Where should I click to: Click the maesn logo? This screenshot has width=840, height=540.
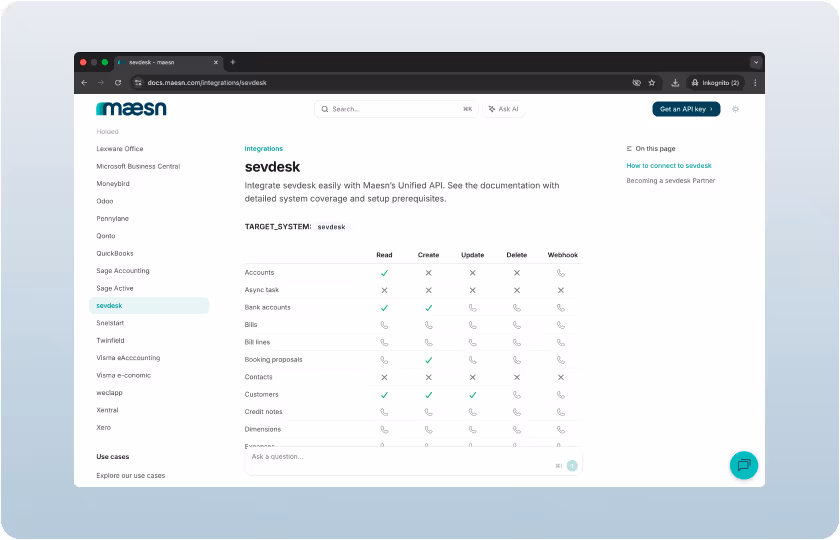click(131, 109)
